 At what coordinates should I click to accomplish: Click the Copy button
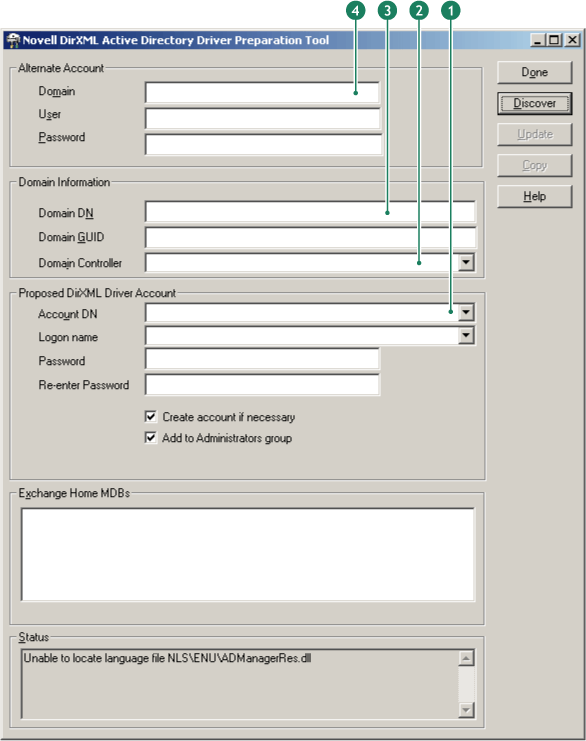pos(534,165)
